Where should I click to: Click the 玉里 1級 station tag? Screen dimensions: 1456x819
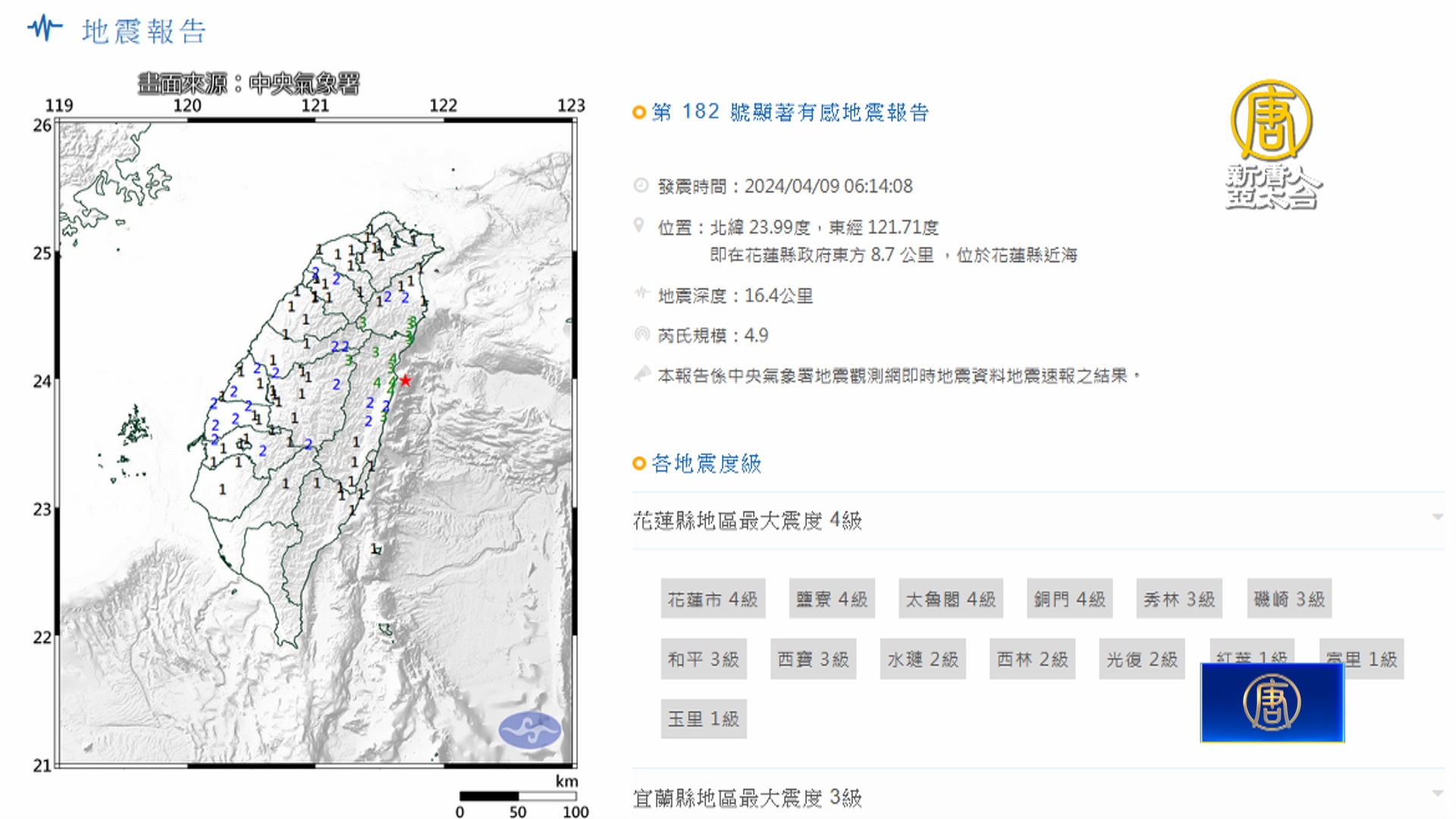[703, 719]
